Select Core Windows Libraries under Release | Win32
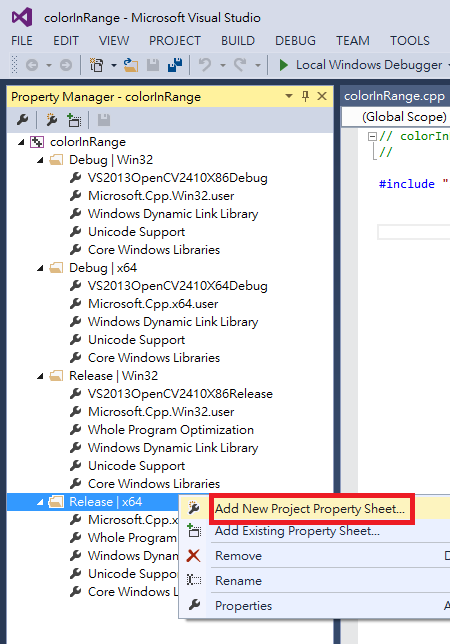 click(x=154, y=484)
